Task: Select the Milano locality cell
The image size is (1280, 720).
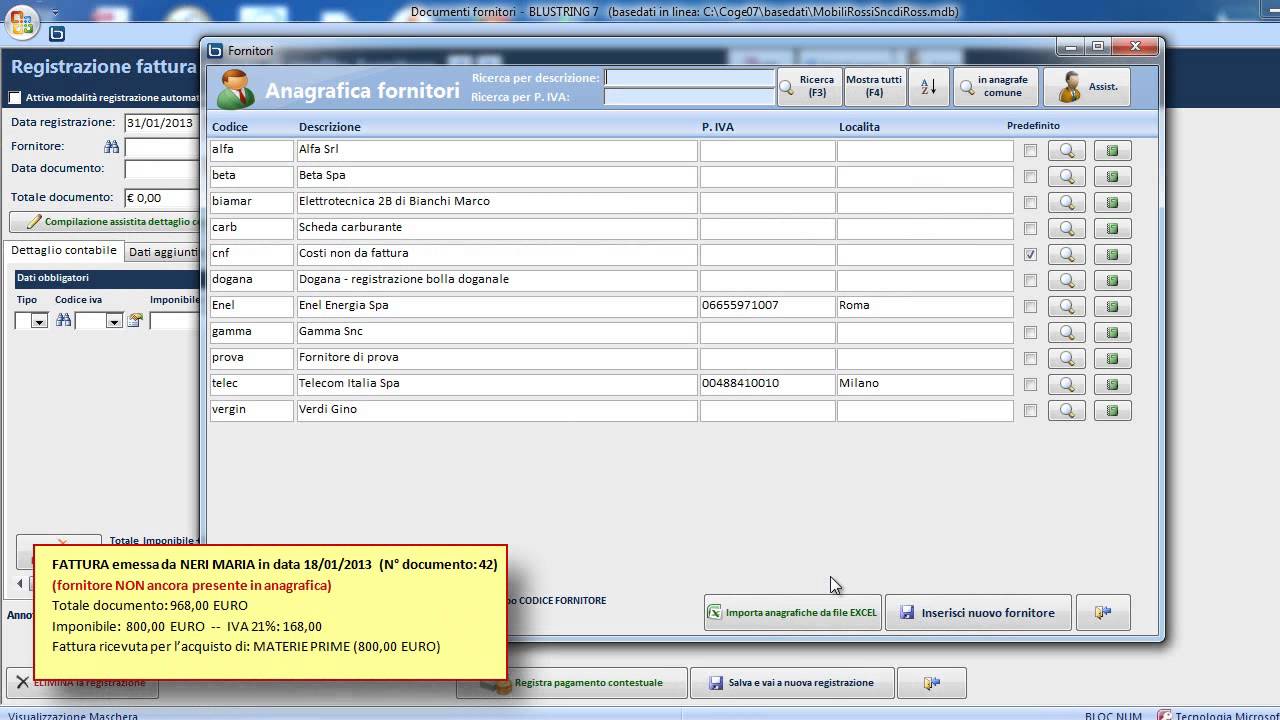Action: coord(925,384)
